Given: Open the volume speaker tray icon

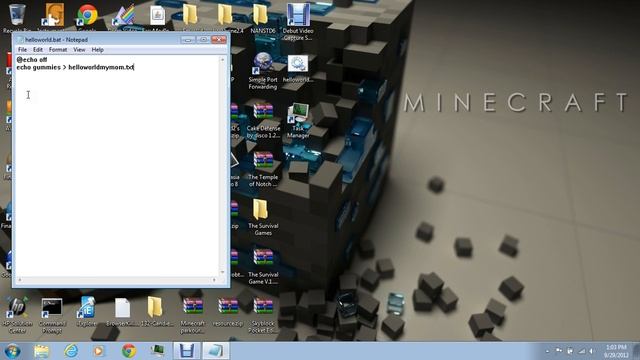Looking at the screenshot, I should [591, 351].
